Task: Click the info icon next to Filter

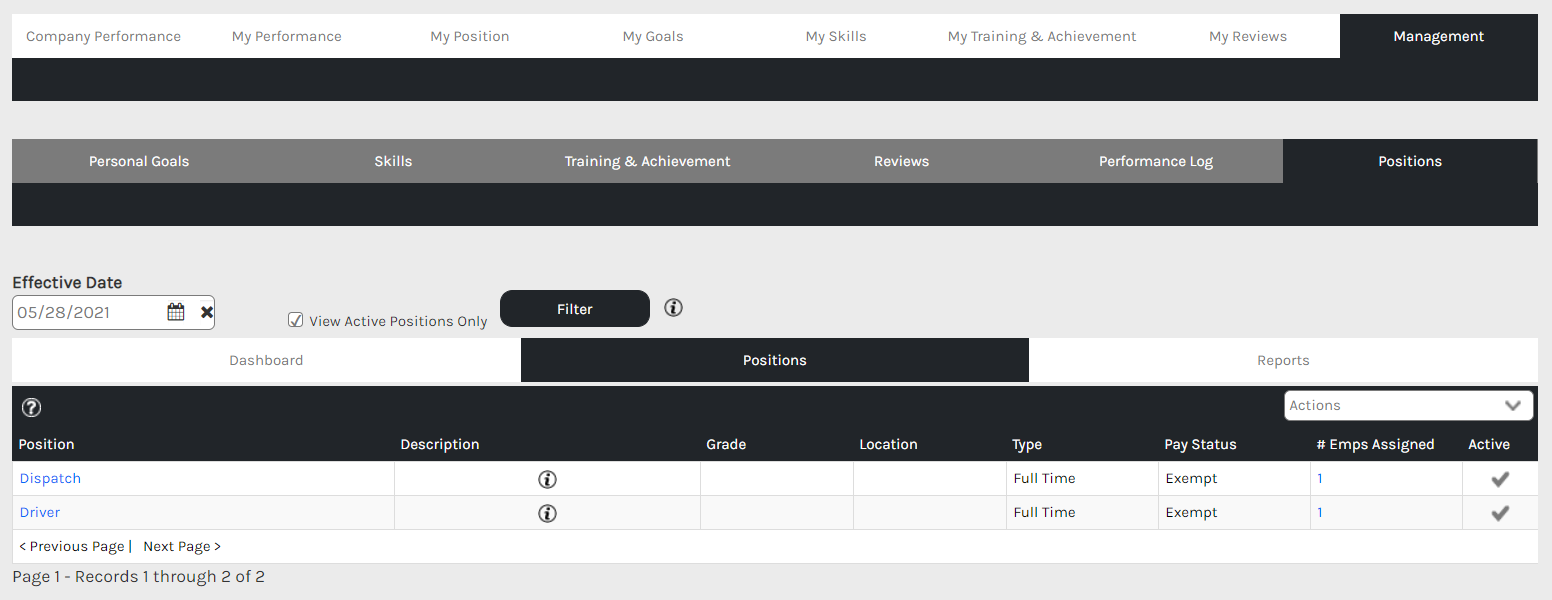Action: (674, 308)
